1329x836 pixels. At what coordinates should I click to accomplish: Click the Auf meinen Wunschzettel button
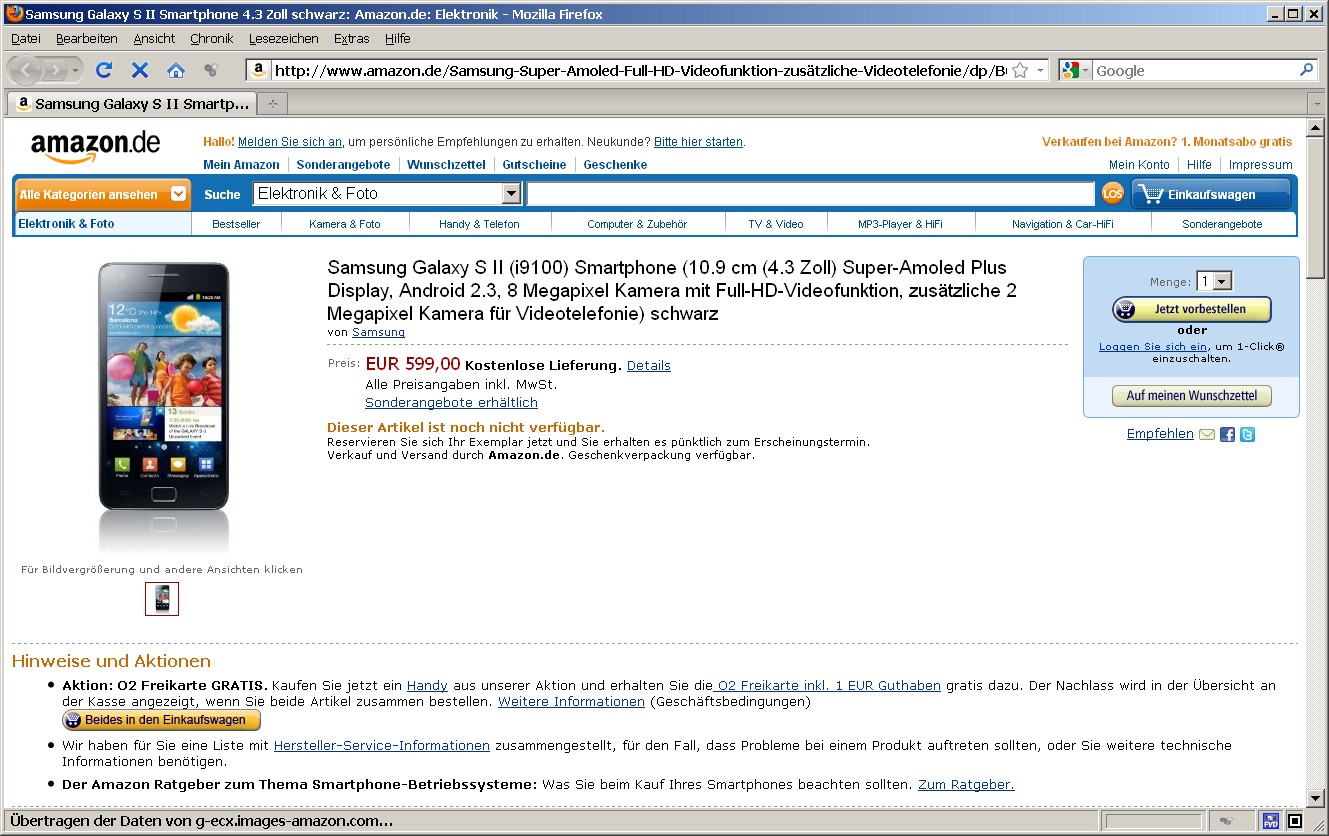[x=1192, y=396]
